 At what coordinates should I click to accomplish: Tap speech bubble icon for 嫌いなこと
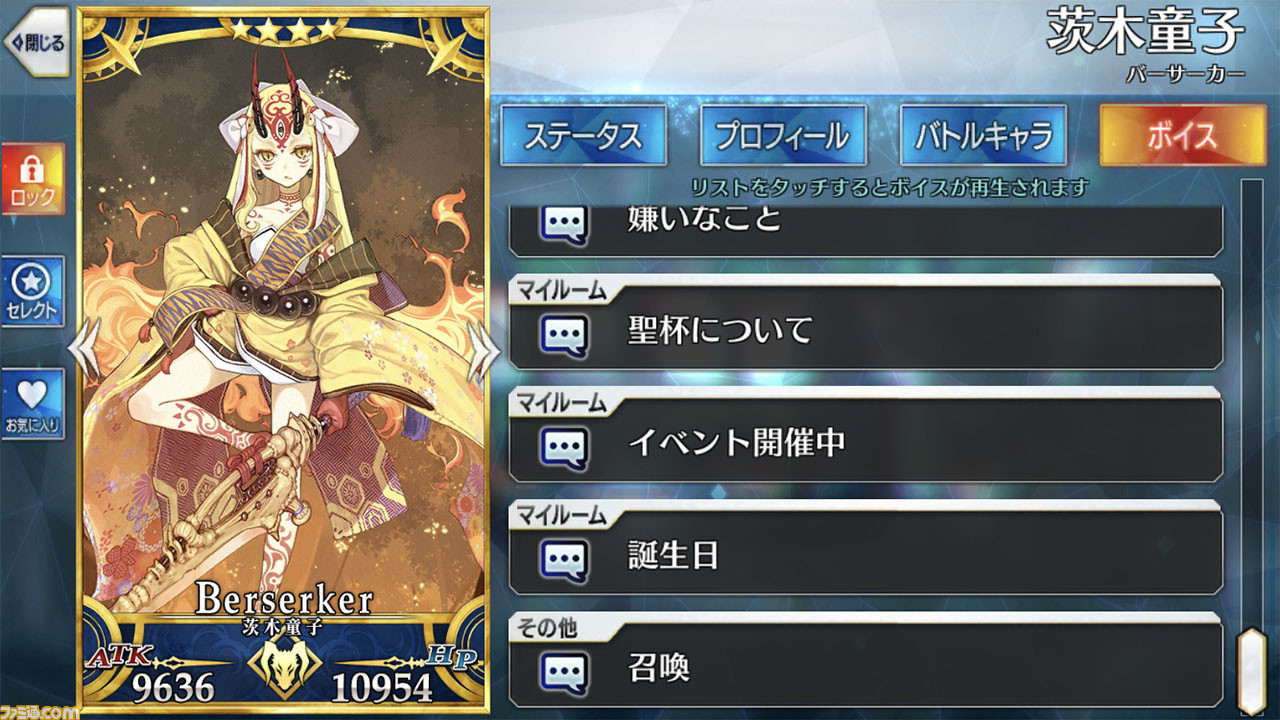[x=565, y=221]
